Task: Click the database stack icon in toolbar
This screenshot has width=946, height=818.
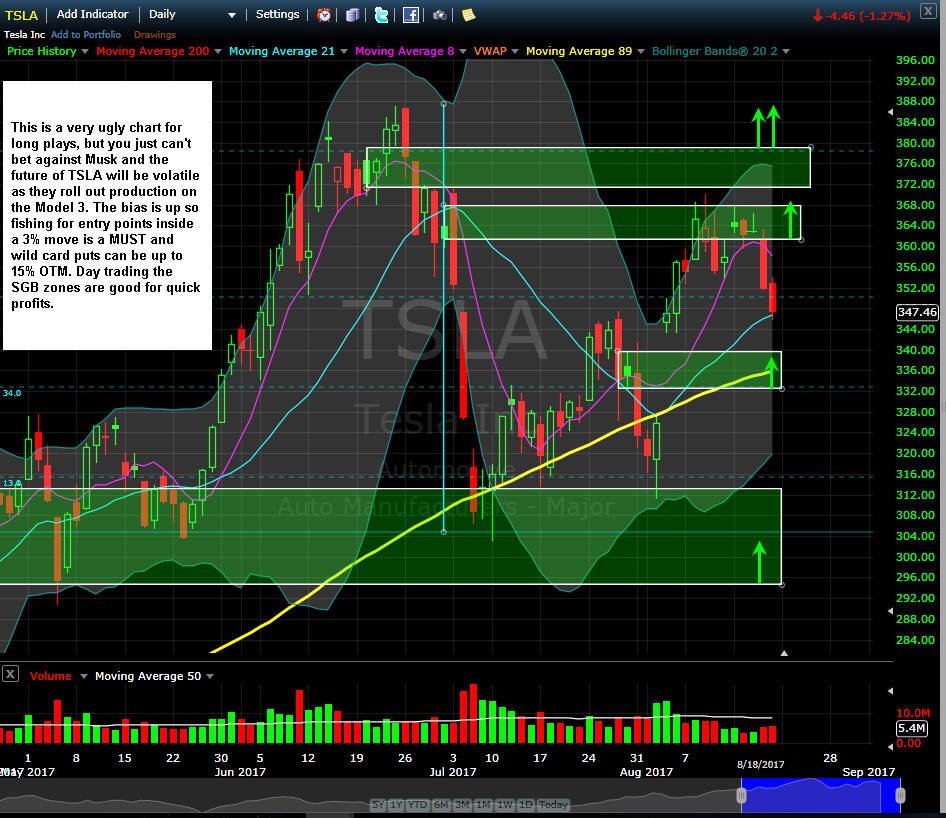Action: (352, 14)
